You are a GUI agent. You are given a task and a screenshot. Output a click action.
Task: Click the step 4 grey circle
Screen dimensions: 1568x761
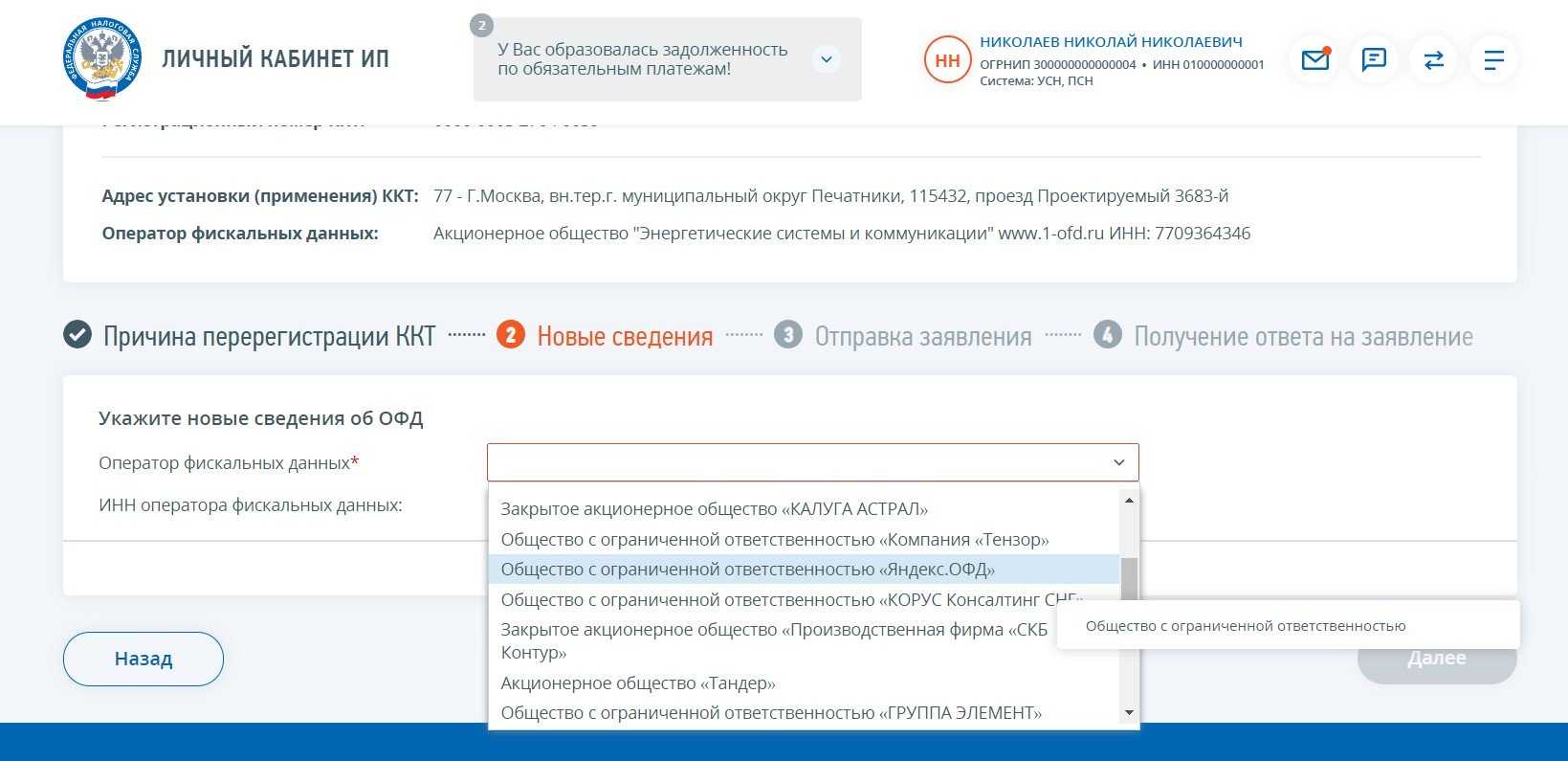tap(1107, 335)
